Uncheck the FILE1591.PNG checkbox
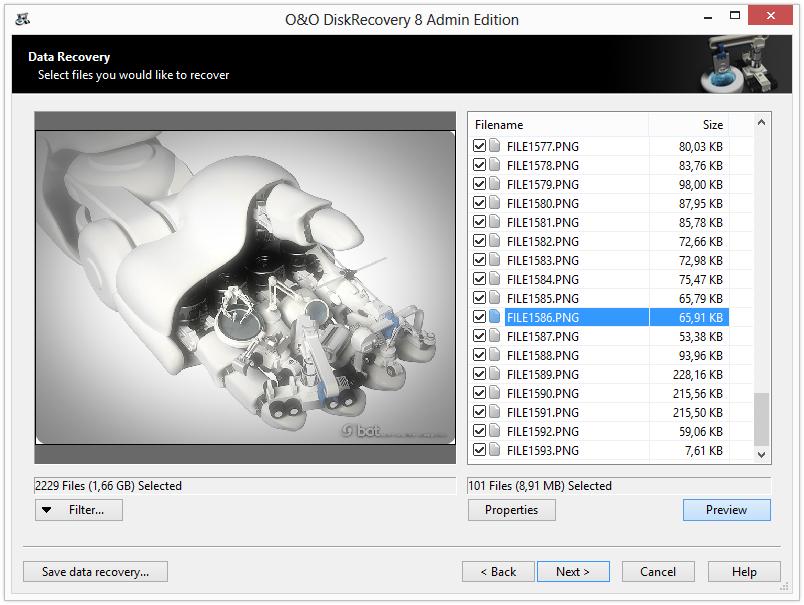The width and height of the screenshot is (804, 605). (479, 412)
